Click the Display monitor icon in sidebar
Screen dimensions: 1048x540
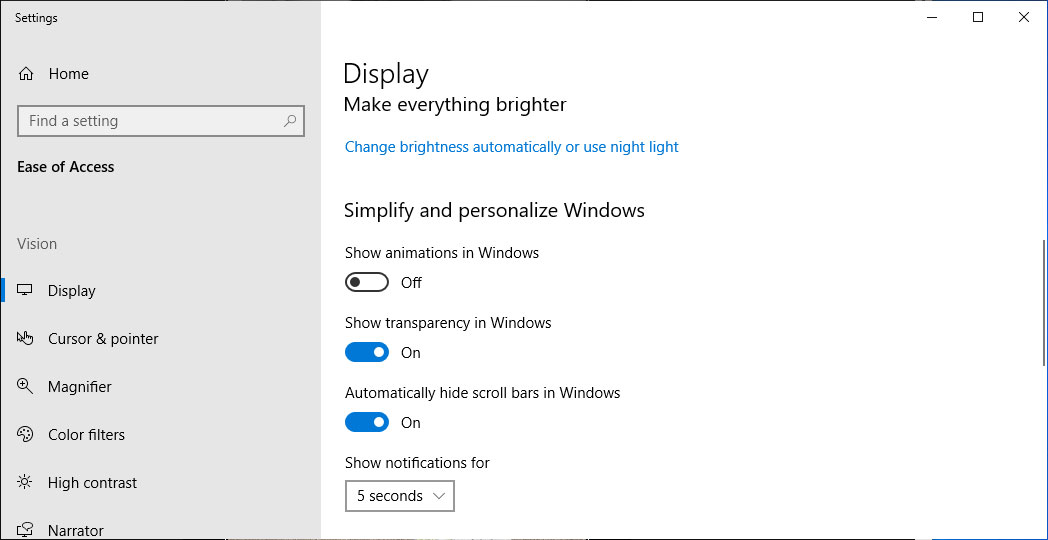(x=25, y=290)
